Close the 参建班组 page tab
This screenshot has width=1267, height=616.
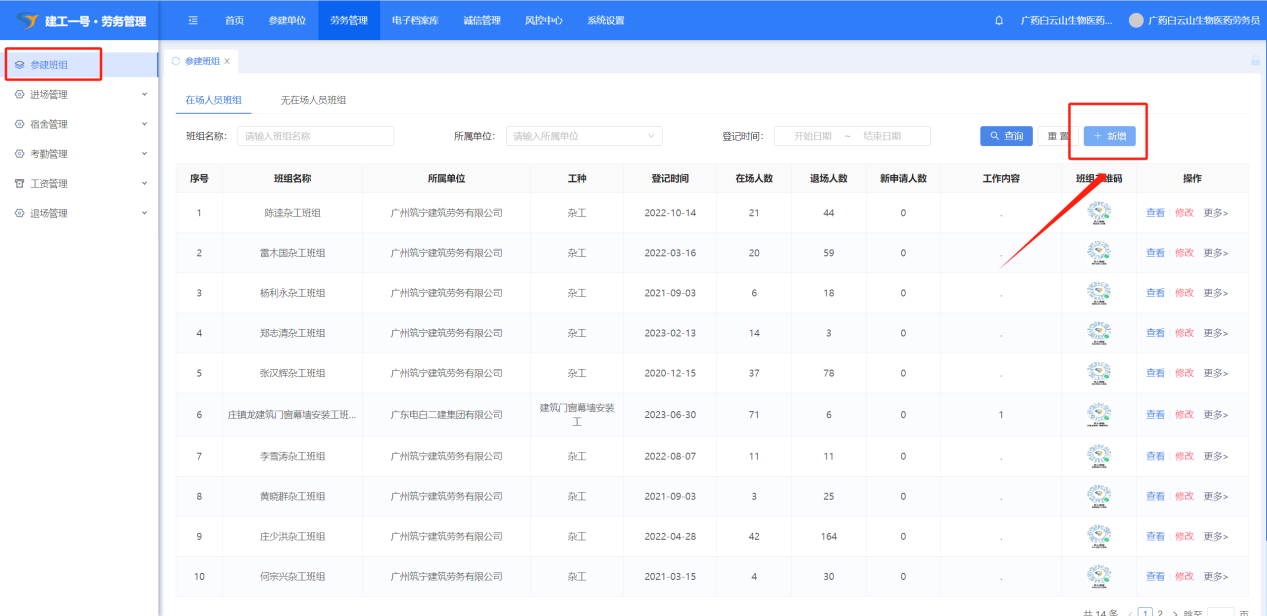[x=227, y=61]
